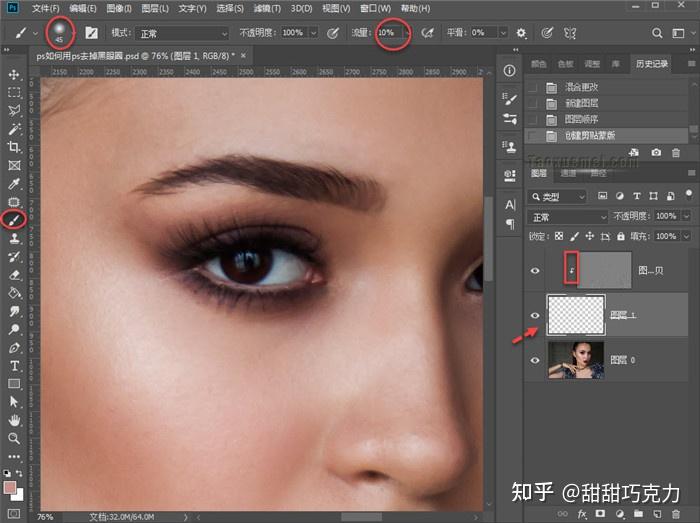Create new snapshot camera icon
The height and width of the screenshot is (523, 700).
click(x=656, y=153)
